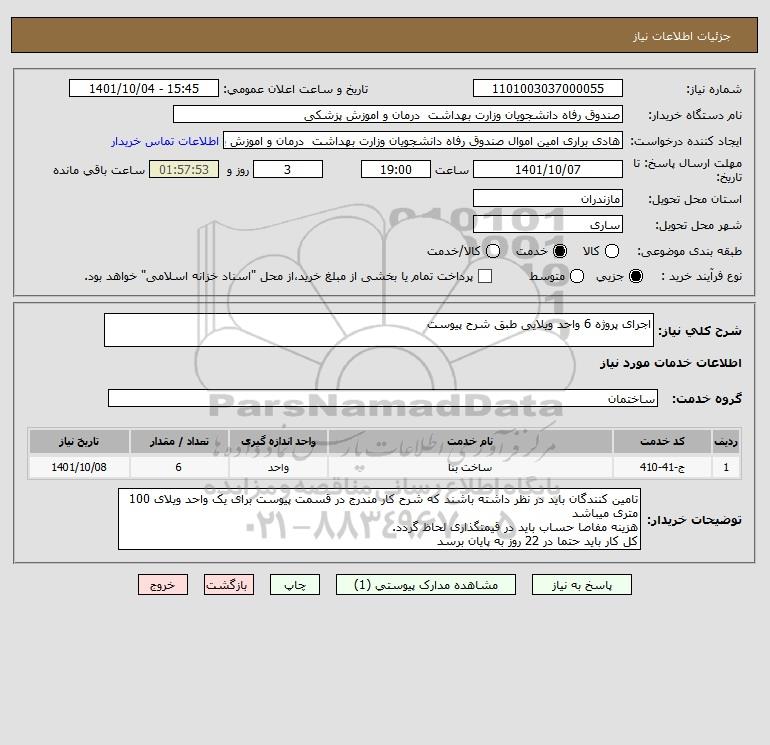Click the بازگشت back button
The height and width of the screenshot is (745, 770).
pyautogui.click(x=229, y=585)
